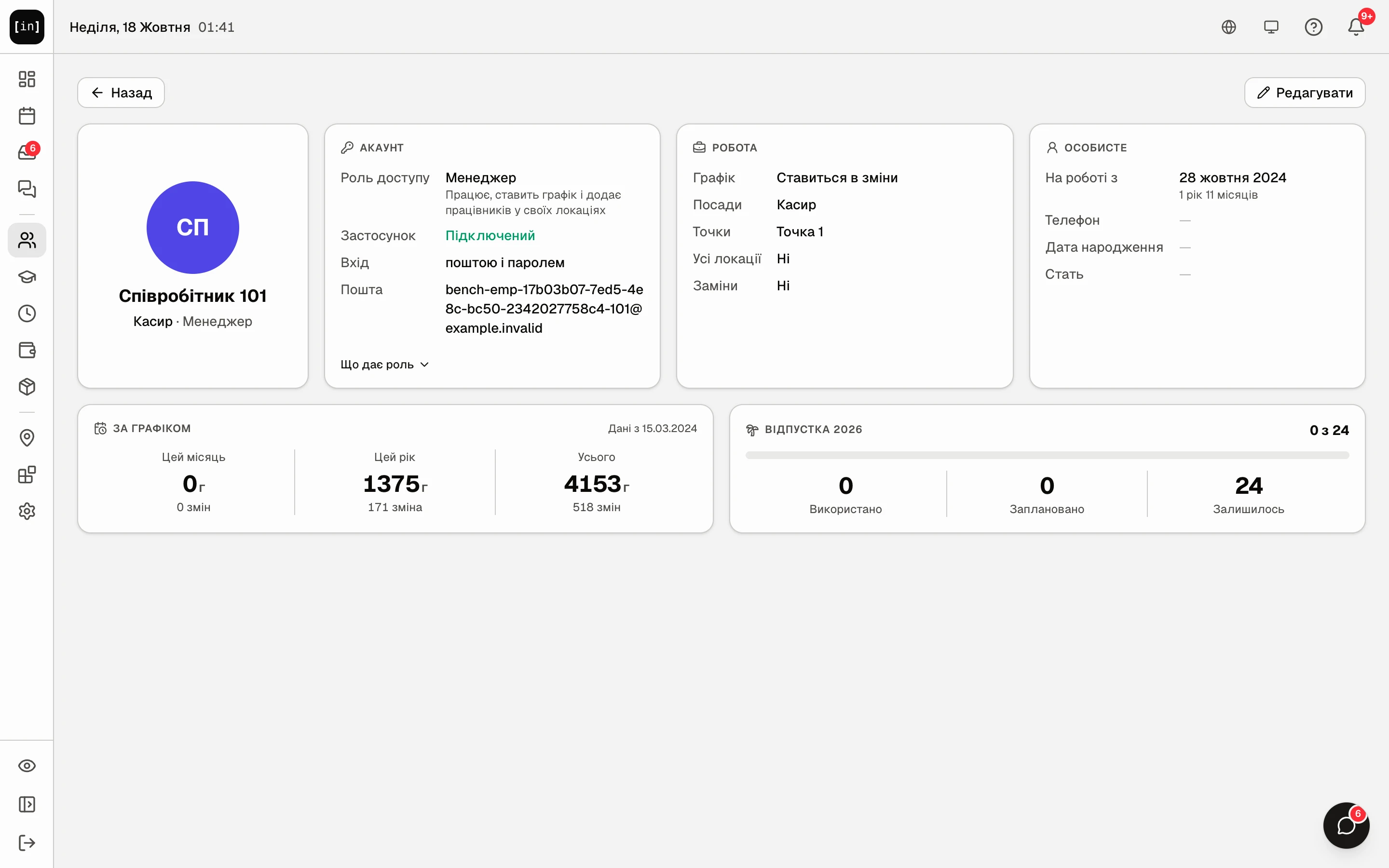Image resolution: width=1389 pixels, height=868 pixels.
Task: Toggle the sidebar expand panel icon
Action: pos(27,804)
